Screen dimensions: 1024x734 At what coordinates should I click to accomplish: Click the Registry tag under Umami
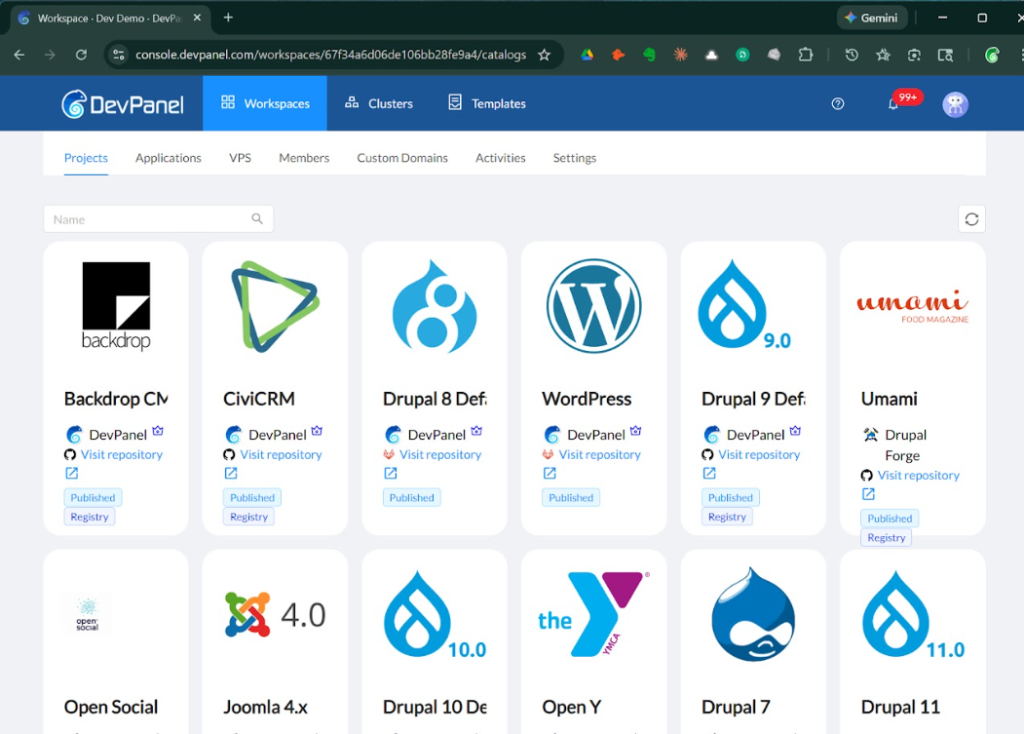click(x=885, y=537)
